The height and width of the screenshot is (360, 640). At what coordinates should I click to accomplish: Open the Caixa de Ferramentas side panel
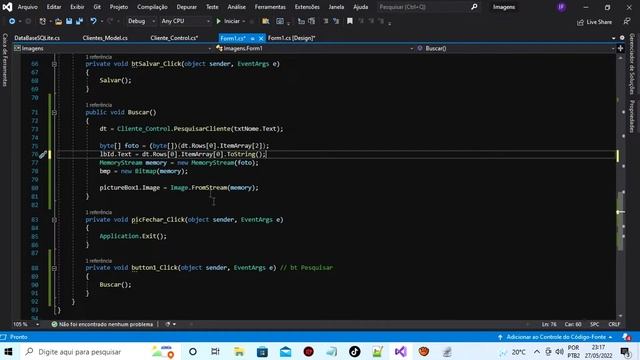pos(5,60)
